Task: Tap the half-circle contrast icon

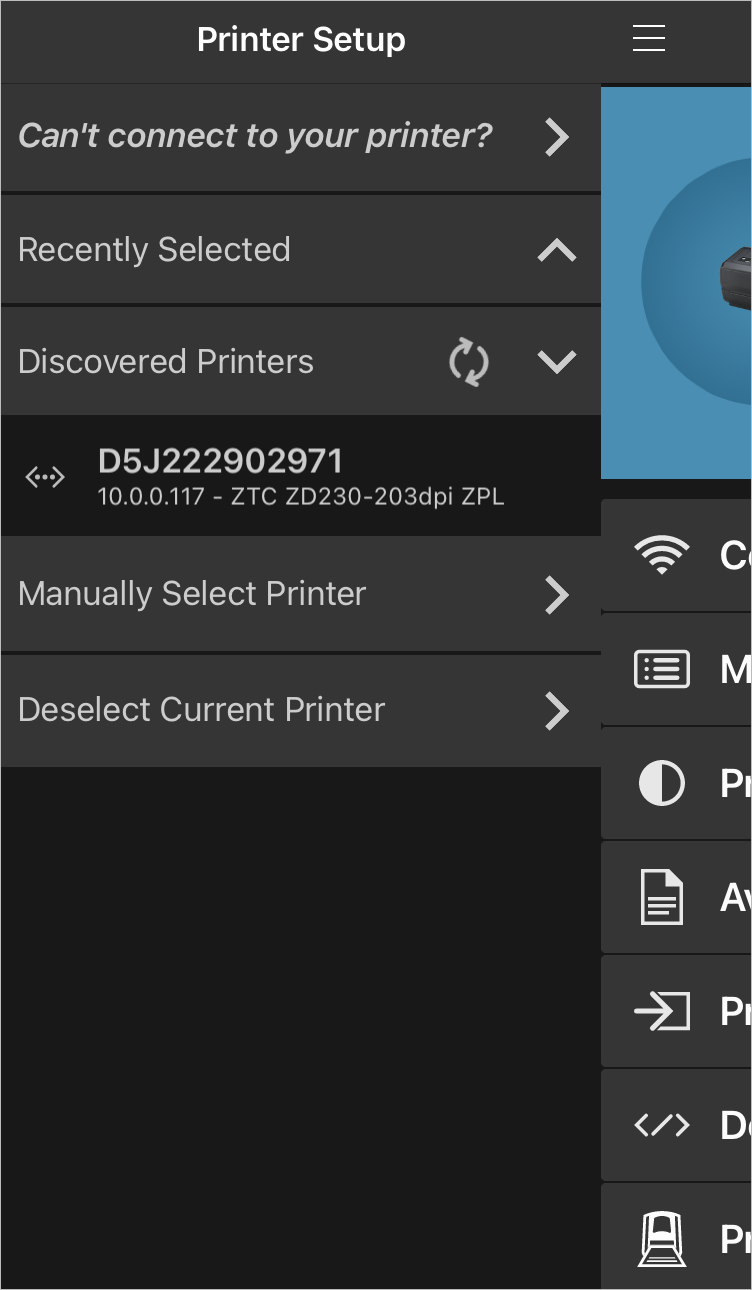Action: coord(662,783)
